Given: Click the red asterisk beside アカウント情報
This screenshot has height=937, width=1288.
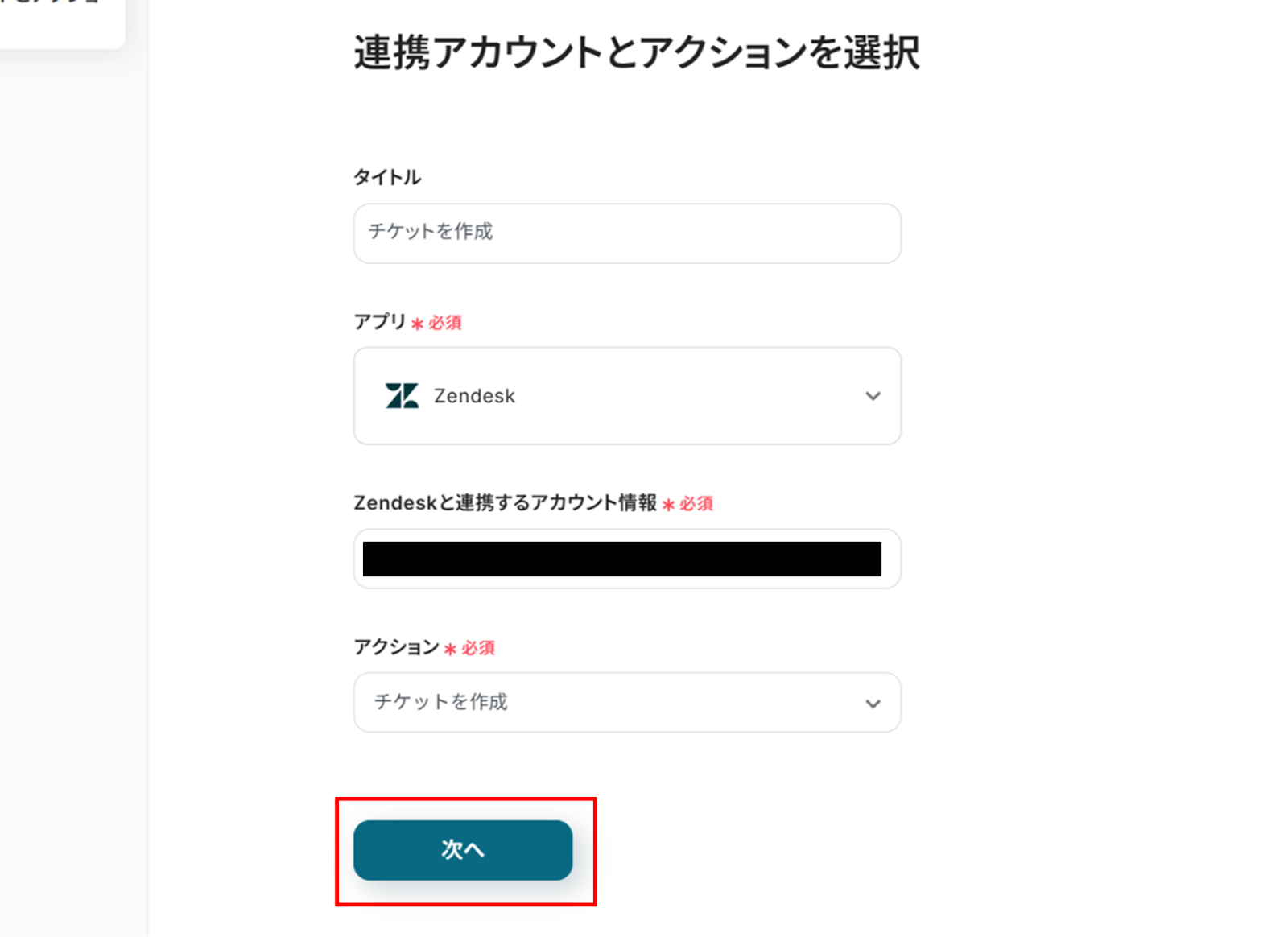Looking at the screenshot, I should (x=668, y=505).
